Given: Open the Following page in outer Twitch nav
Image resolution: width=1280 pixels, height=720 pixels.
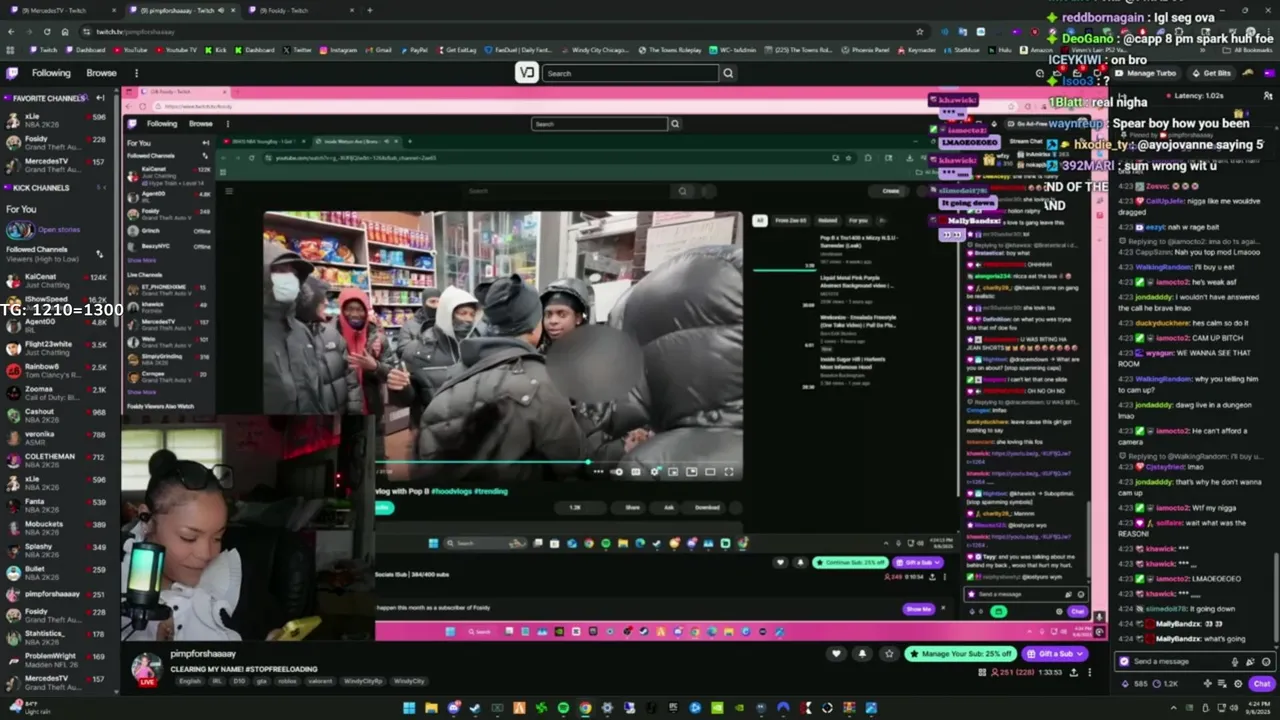Looking at the screenshot, I should [51, 73].
